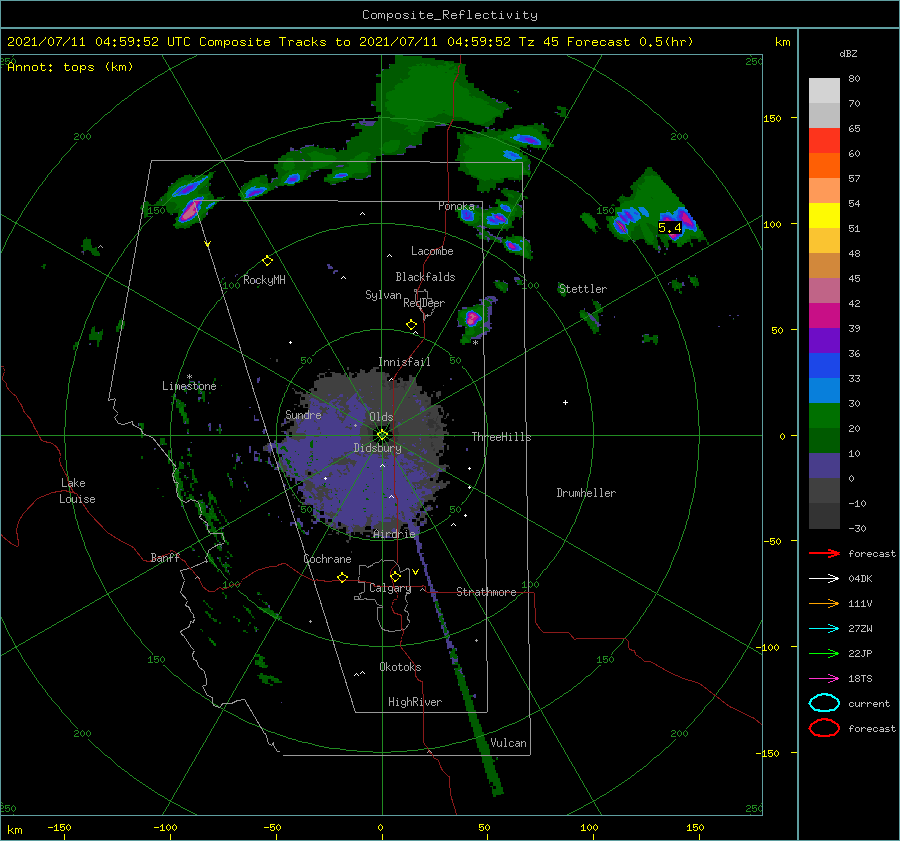The image size is (900, 841).
Task: Click the 5.4 storm top annotation
Action: [x=669, y=228]
